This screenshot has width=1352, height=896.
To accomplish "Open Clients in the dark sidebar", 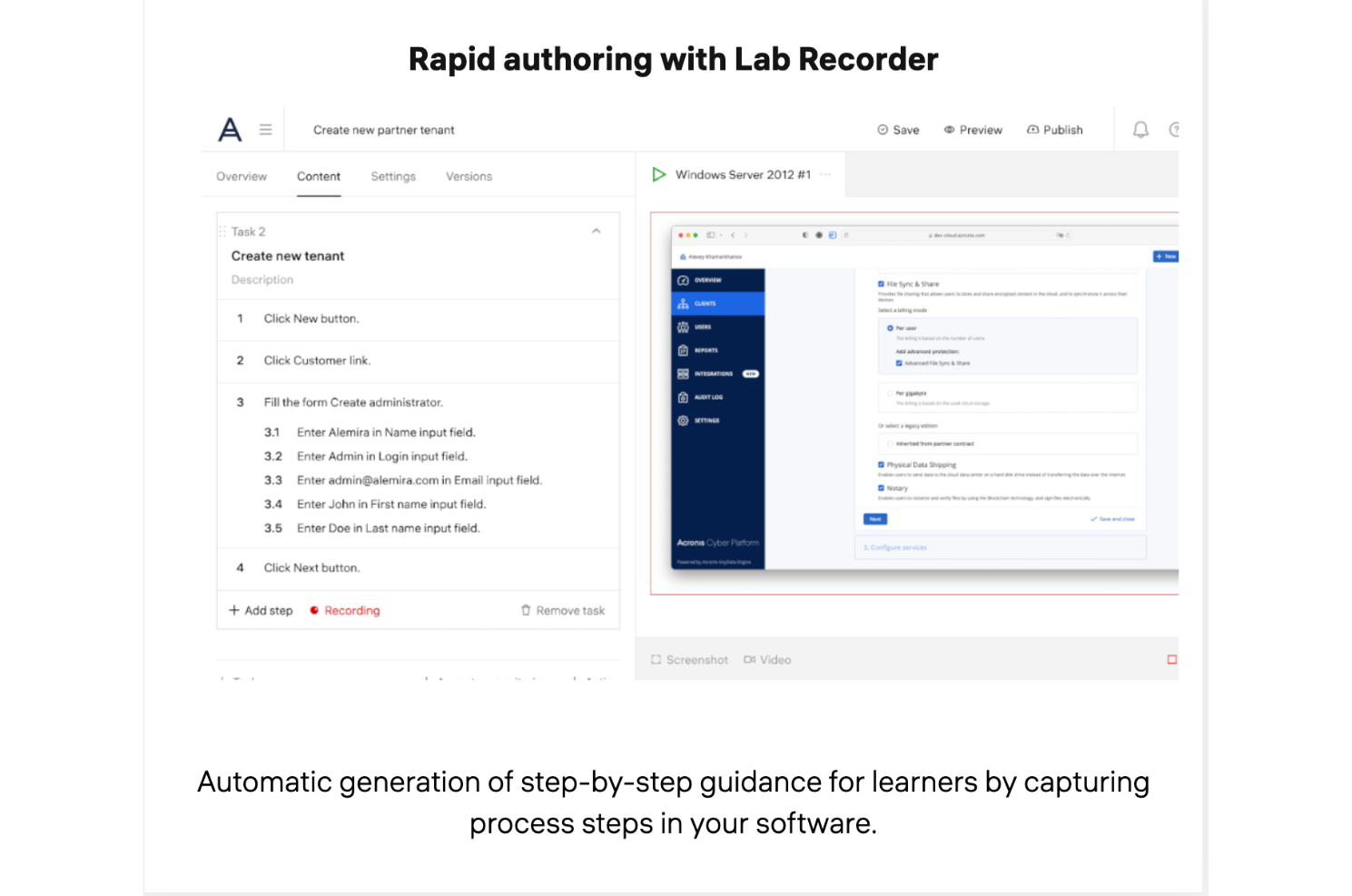I will [717, 303].
